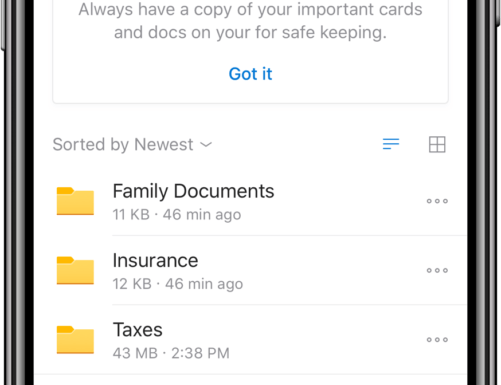This screenshot has height=385, width=501.
Task: Switch to list view layout icon
Action: click(x=391, y=144)
